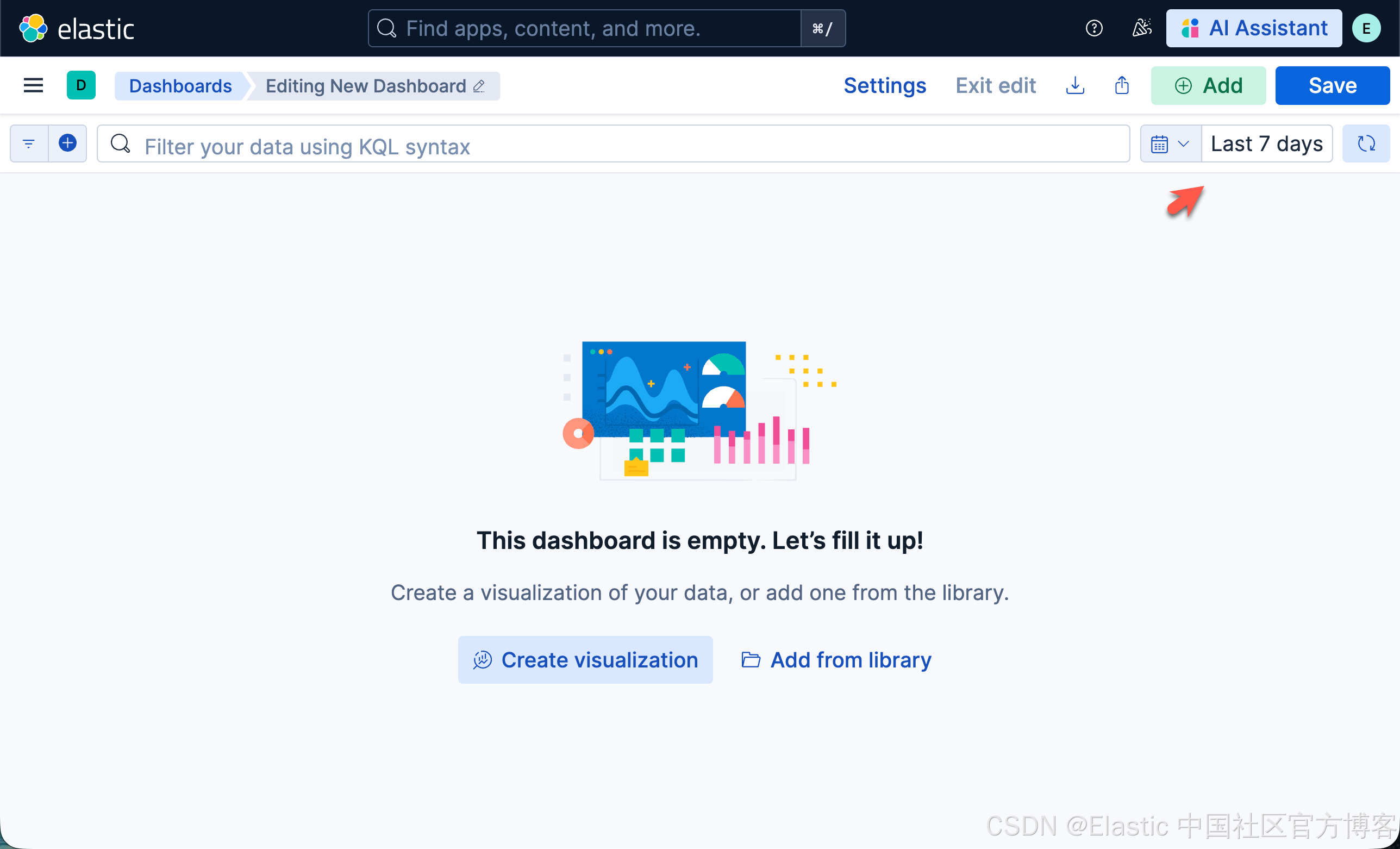Open the filter options menu
1400x849 pixels.
29,143
